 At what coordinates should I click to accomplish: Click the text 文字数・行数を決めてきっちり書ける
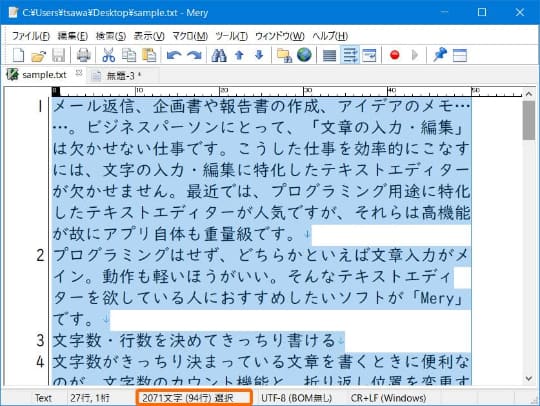194,340
